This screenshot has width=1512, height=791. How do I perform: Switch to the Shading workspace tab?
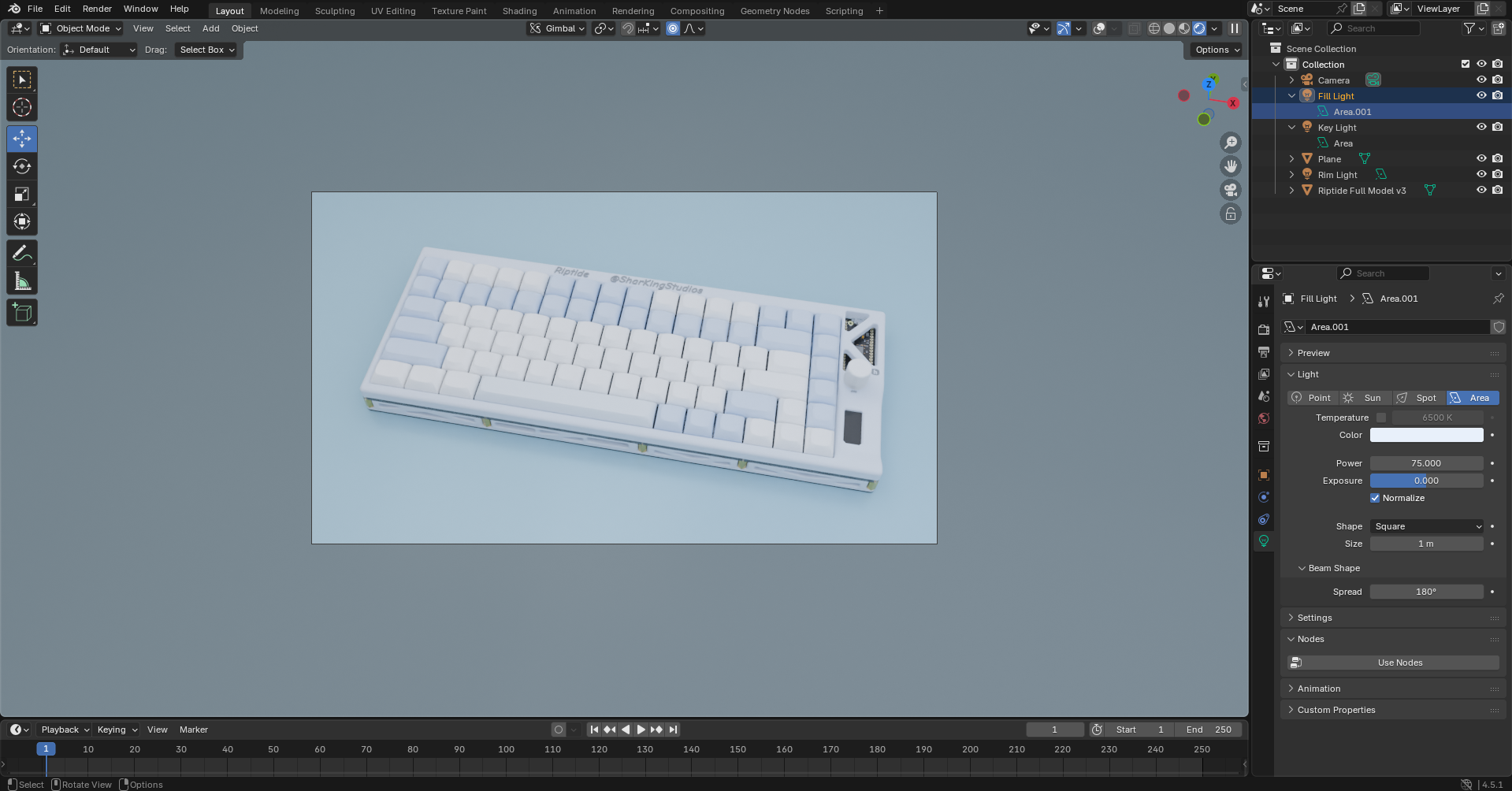[x=519, y=11]
